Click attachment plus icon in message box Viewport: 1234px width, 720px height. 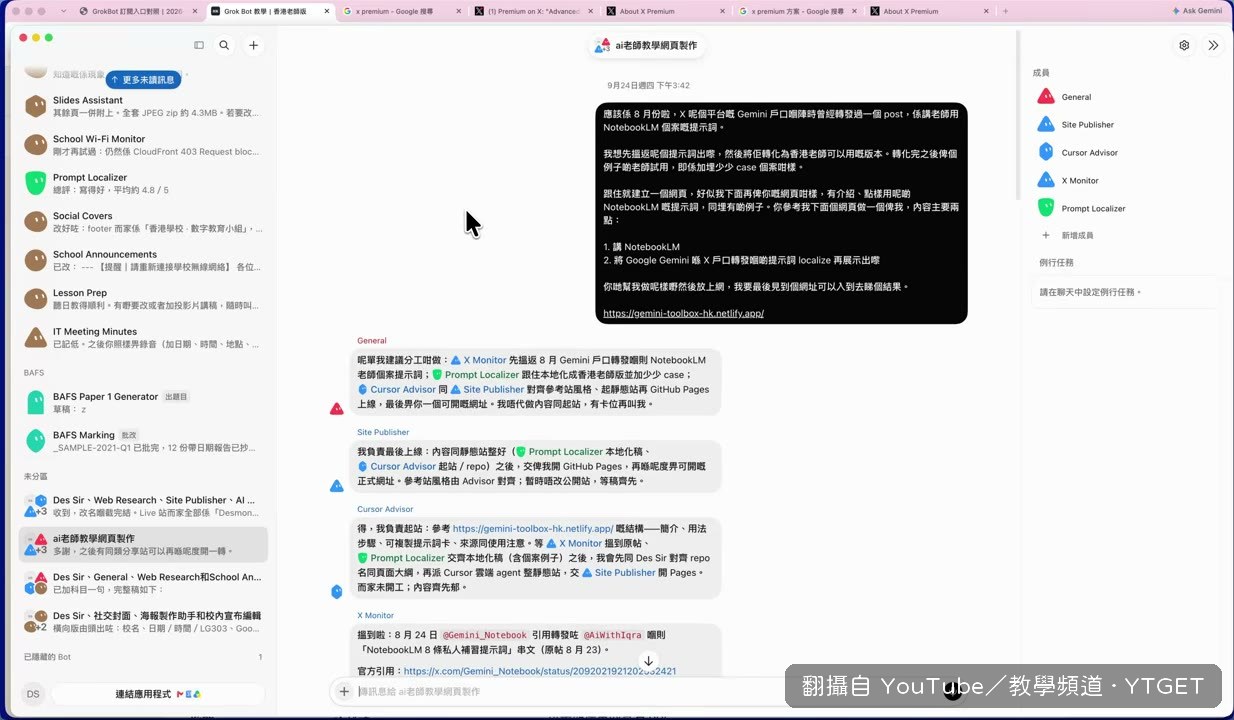344,691
